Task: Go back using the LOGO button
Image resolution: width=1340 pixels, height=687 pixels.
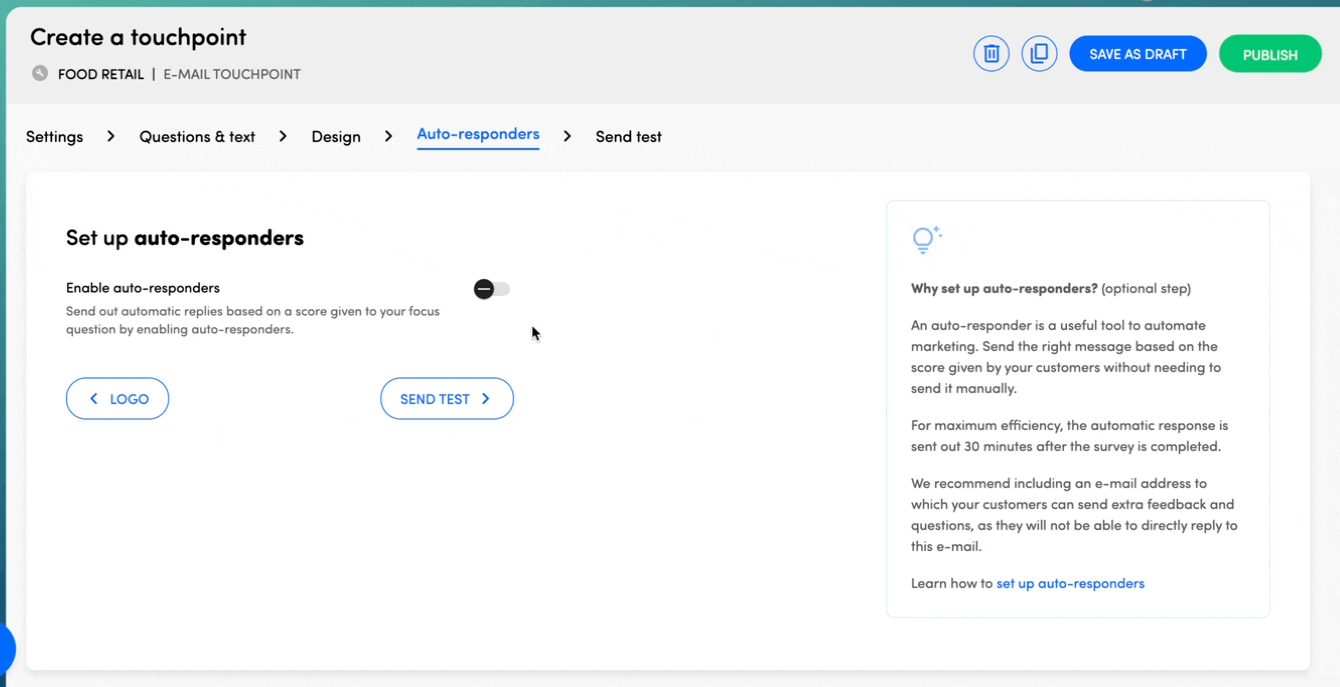Action: pyautogui.click(x=117, y=399)
